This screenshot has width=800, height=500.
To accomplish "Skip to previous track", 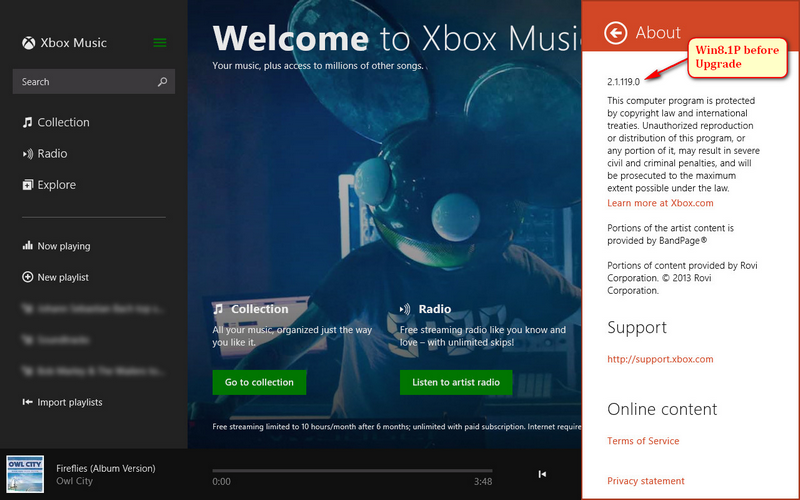I will [542, 474].
